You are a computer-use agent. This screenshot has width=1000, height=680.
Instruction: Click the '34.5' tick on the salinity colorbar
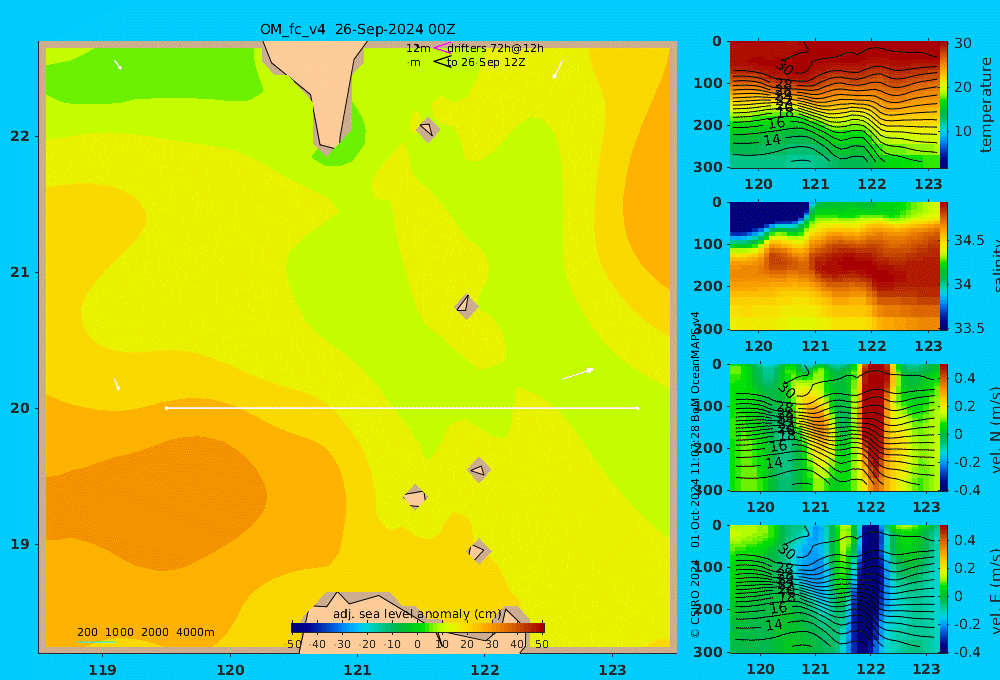(x=969, y=240)
